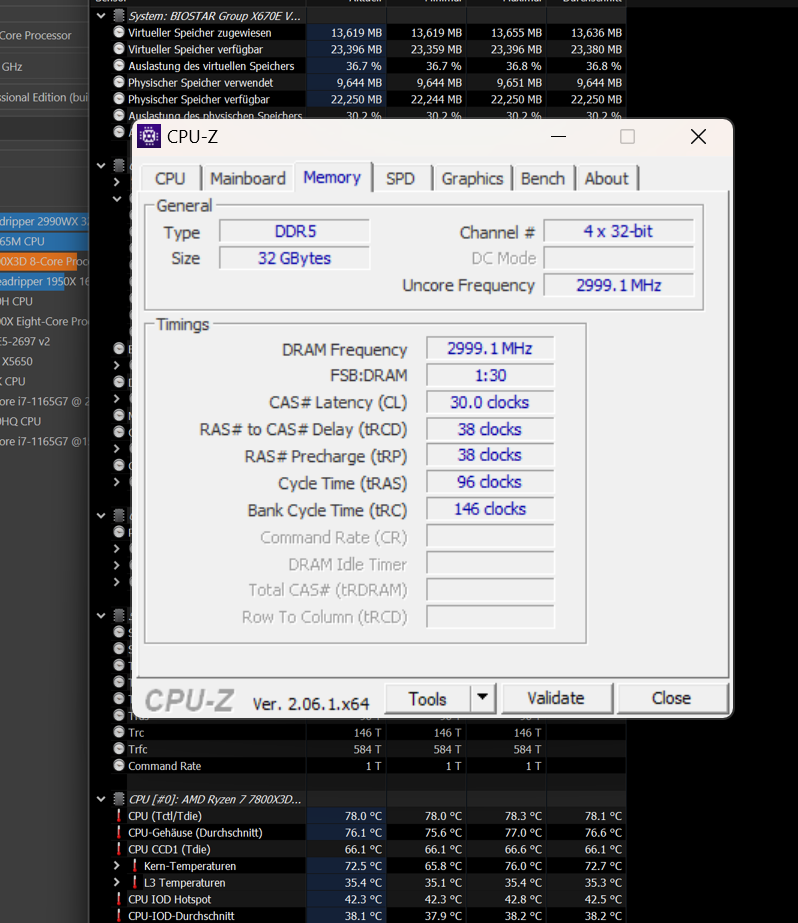Click the CPU-Gehäuse (Durchschnitt) thermometer icon
Screen dimensions: 798x923
coord(119,832)
